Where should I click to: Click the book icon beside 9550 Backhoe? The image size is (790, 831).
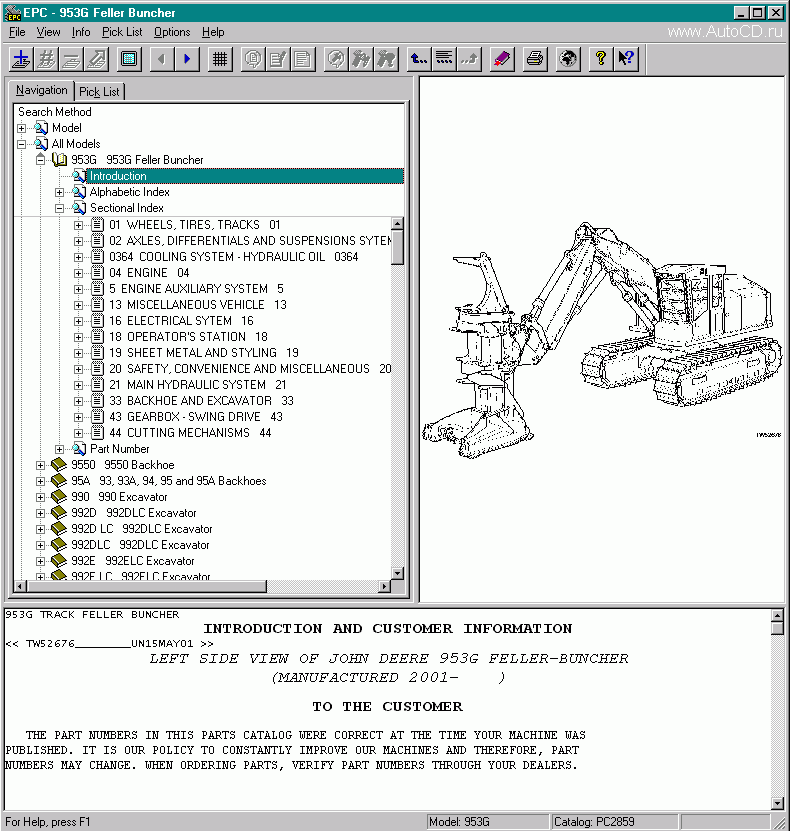[x=59, y=465]
